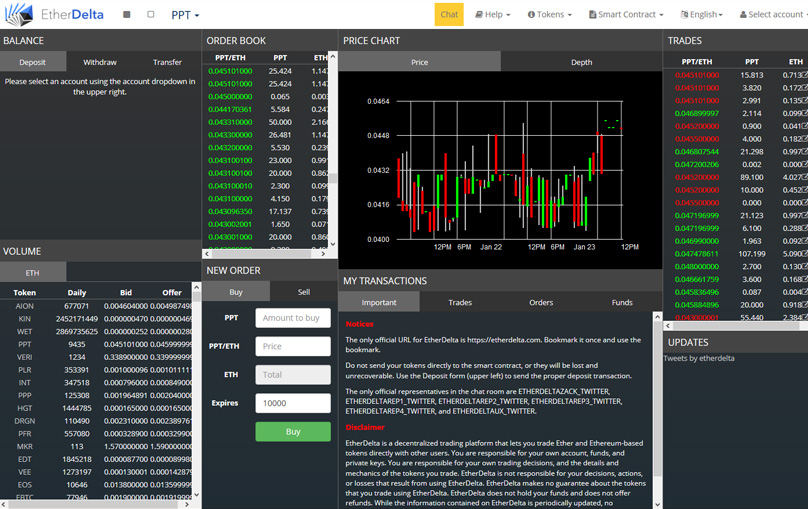Image resolution: width=808 pixels, height=509 pixels.
Task: Open the Orders tab in My Transactions
Action: (x=541, y=302)
